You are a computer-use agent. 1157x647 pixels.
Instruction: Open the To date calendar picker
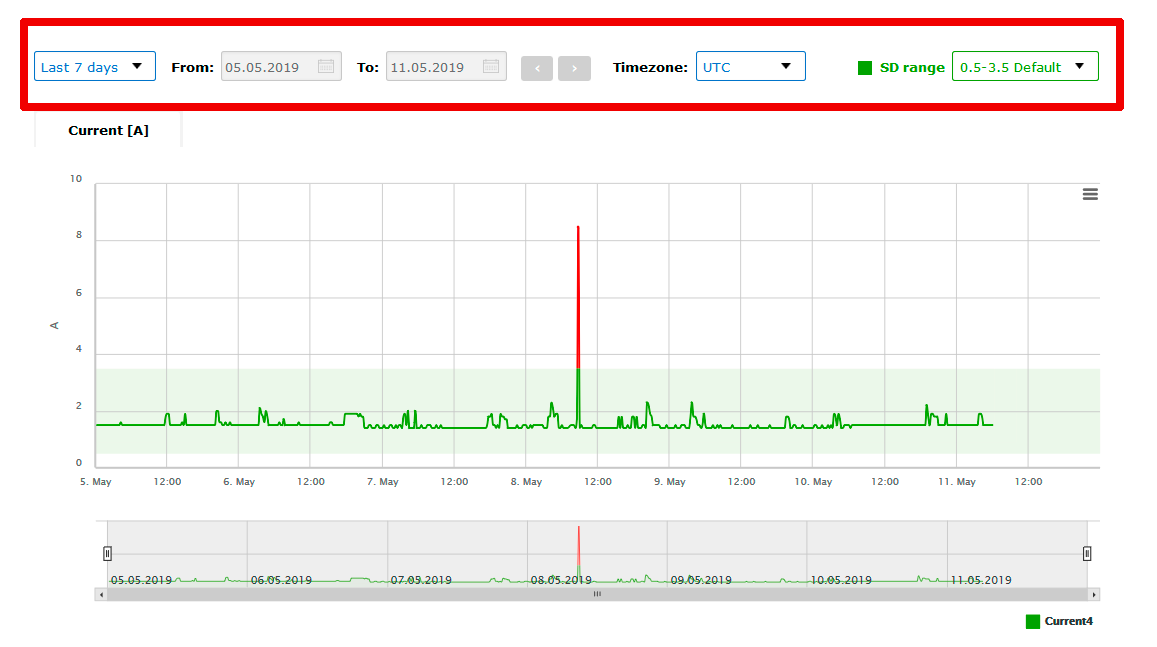point(491,66)
